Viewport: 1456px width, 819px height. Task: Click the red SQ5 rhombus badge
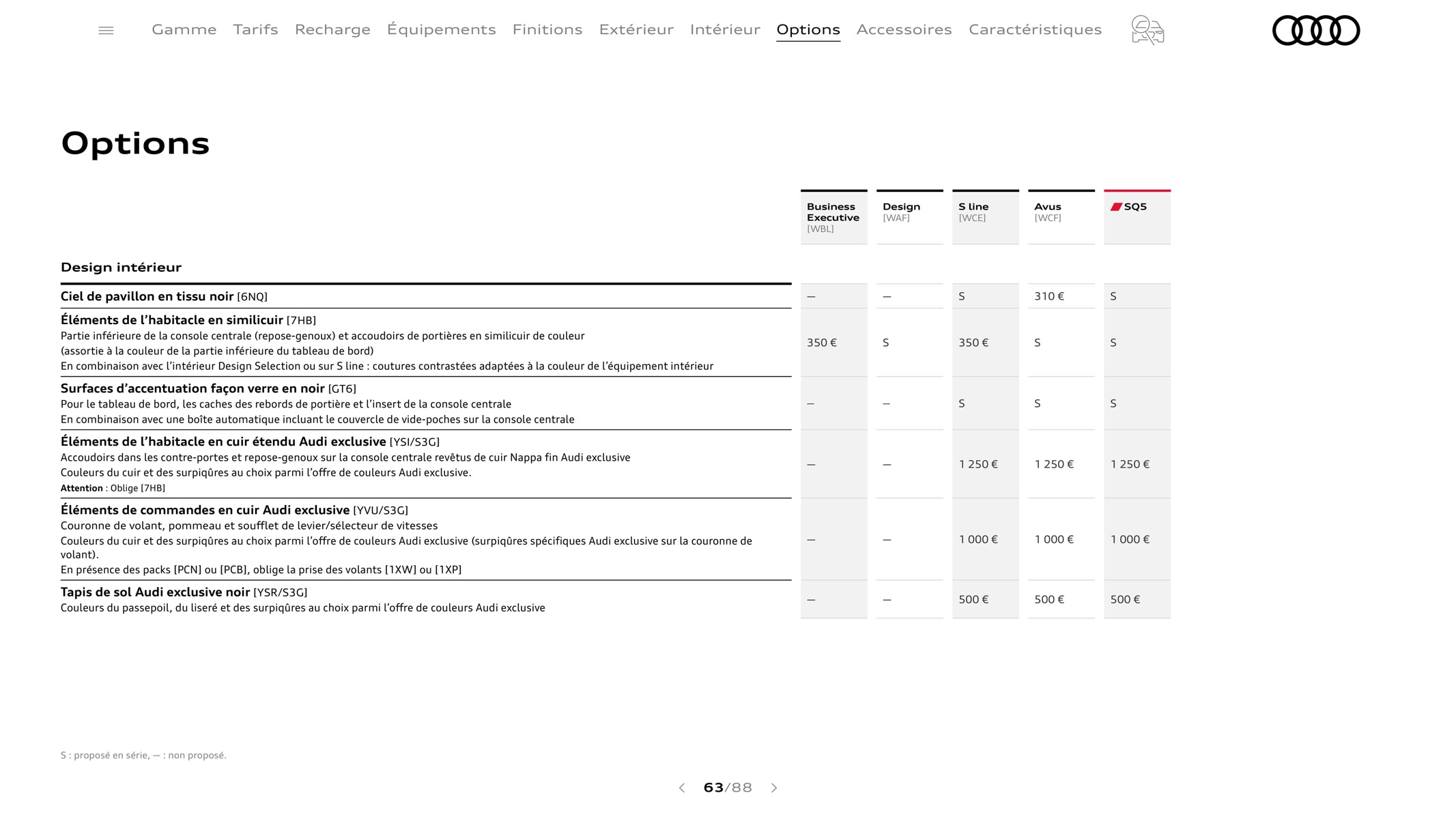coord(1116,207)
